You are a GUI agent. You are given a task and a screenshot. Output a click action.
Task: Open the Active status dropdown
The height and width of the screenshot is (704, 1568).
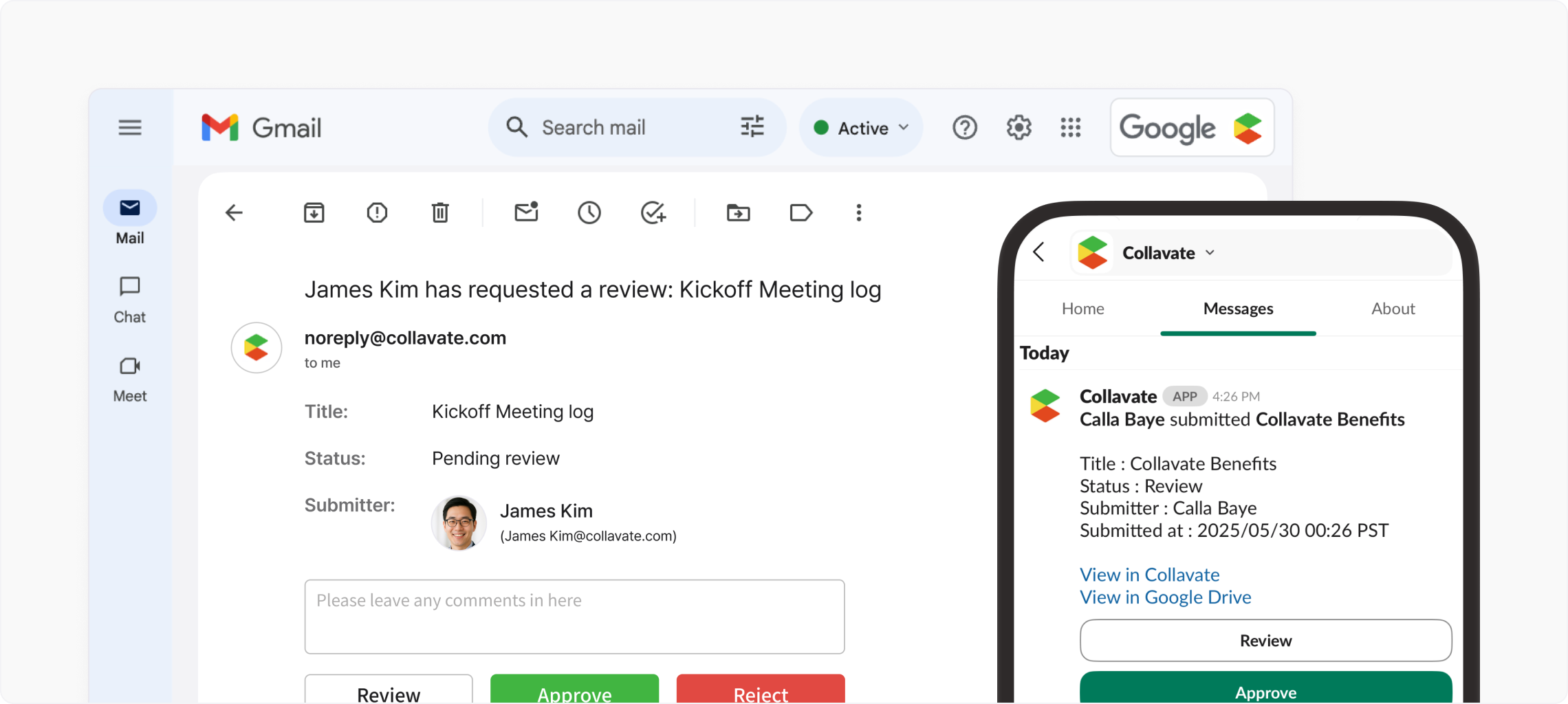point(861,128)
